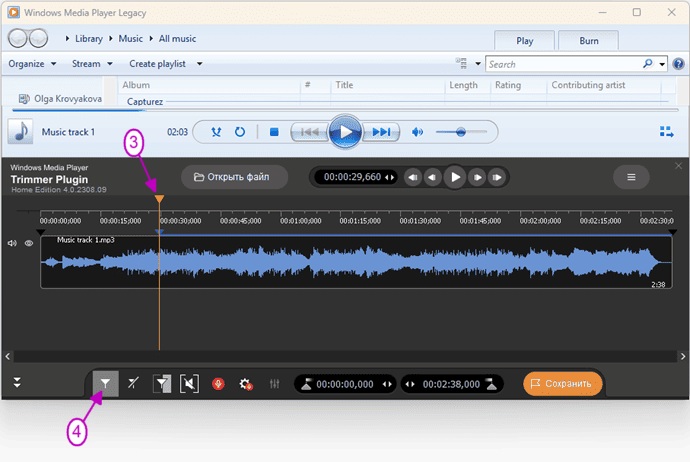This screenshot has width=690, height=462.
Task: Step one frame forward in Trimmer Plugin
Action: (477, 177)
